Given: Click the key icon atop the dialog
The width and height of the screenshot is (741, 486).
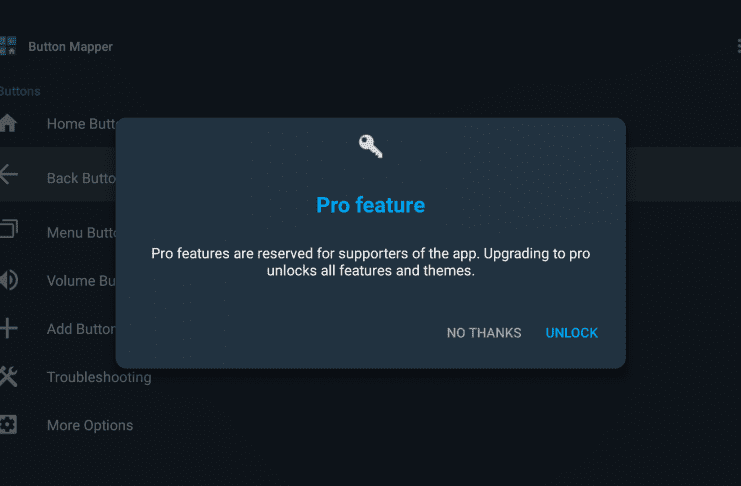Looking at the screenshot, I should pos(370,146).
